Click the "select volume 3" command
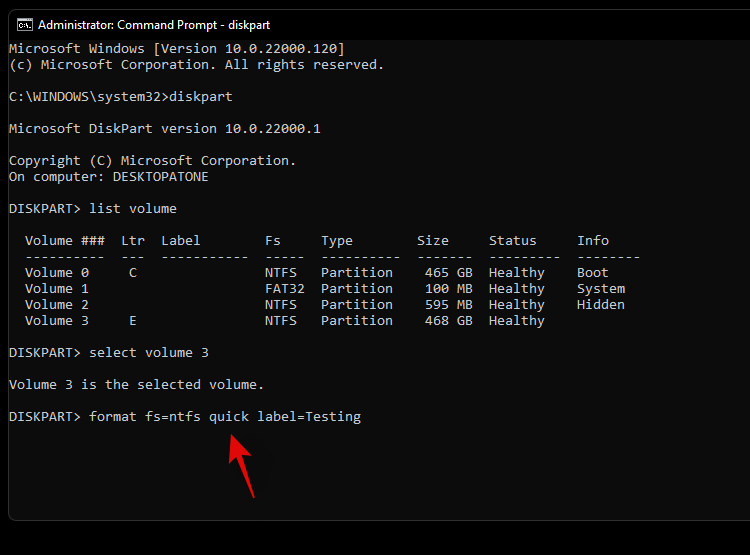 coord(149,353)
